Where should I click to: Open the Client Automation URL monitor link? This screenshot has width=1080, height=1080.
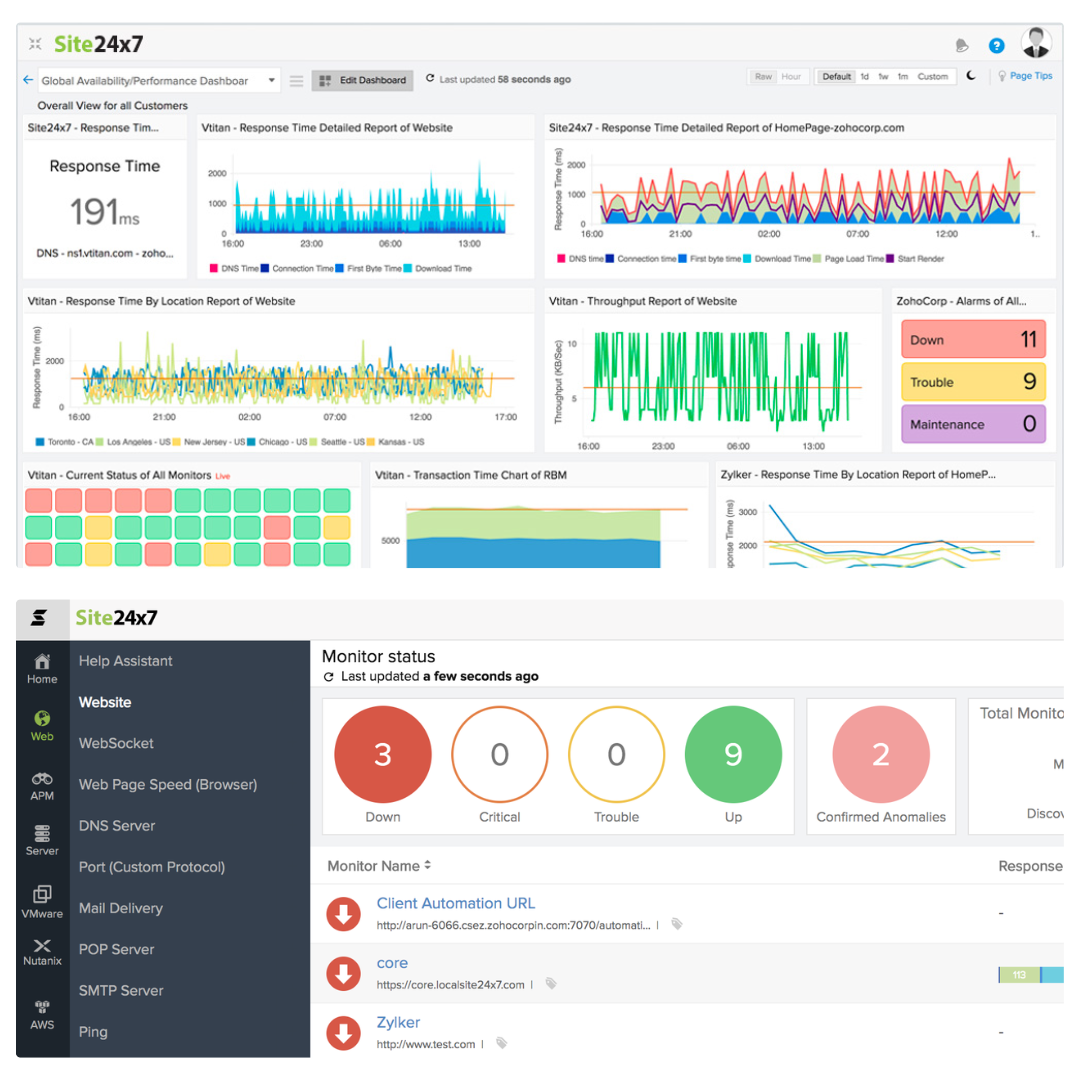click(455, 903)
